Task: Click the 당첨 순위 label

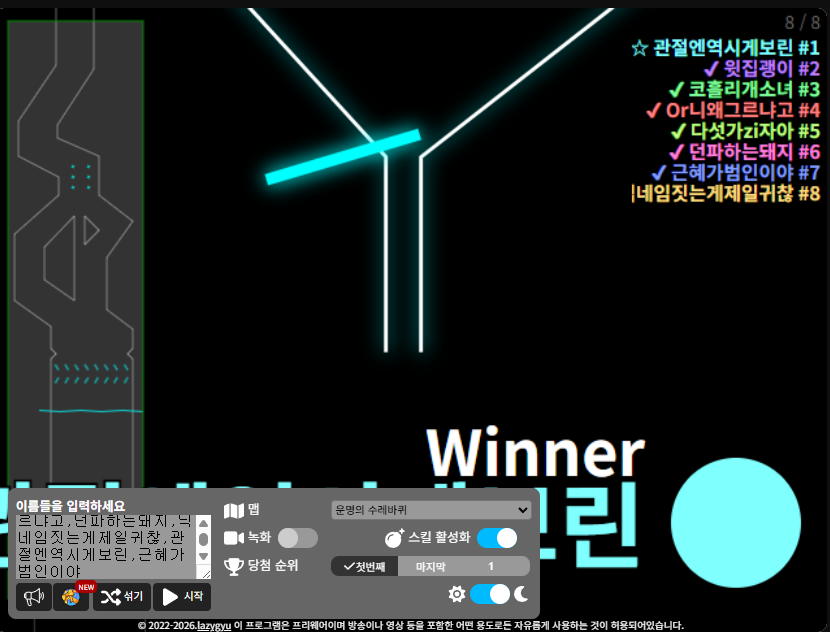Action: coord(273,566)
